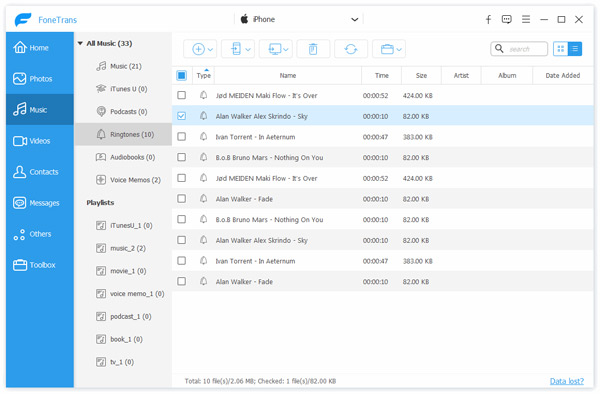Image resolution: width=600 pixels, height=394 pixels.
Task: Sort by Artist column header
Action: [x=461, y=75]
